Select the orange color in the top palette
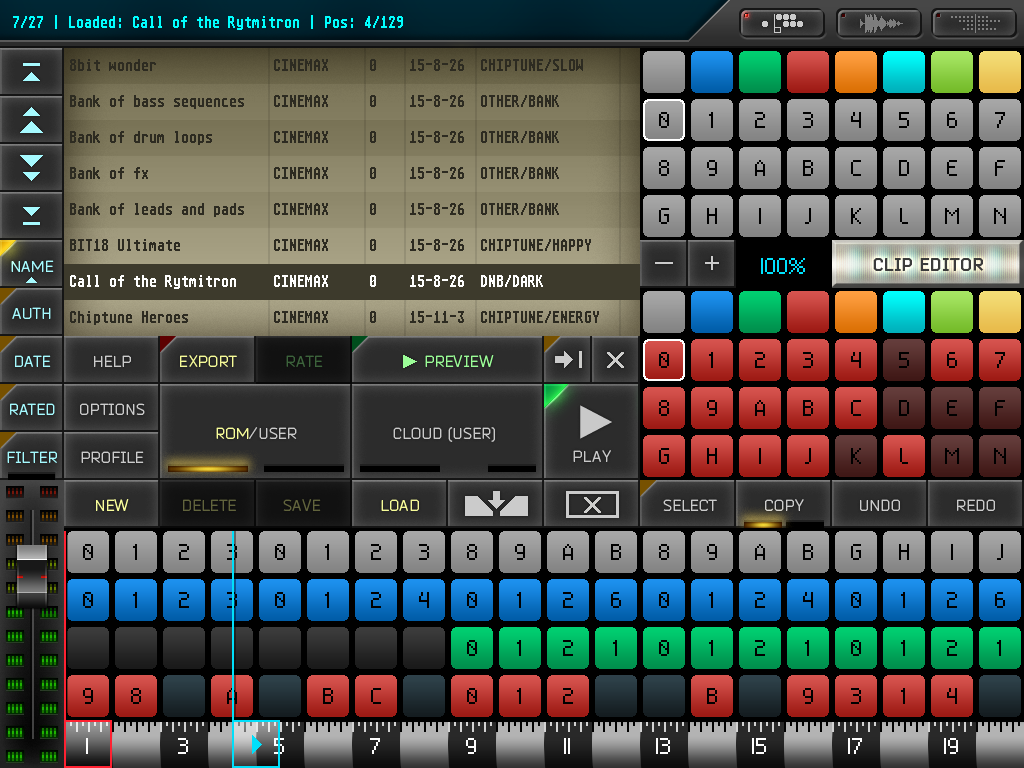 click(856, 72)
